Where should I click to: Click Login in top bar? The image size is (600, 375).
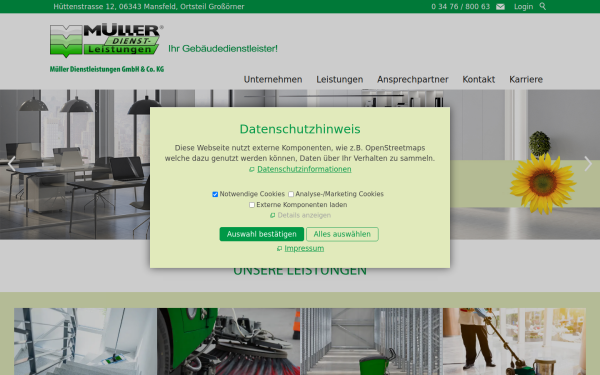[523, 7]
